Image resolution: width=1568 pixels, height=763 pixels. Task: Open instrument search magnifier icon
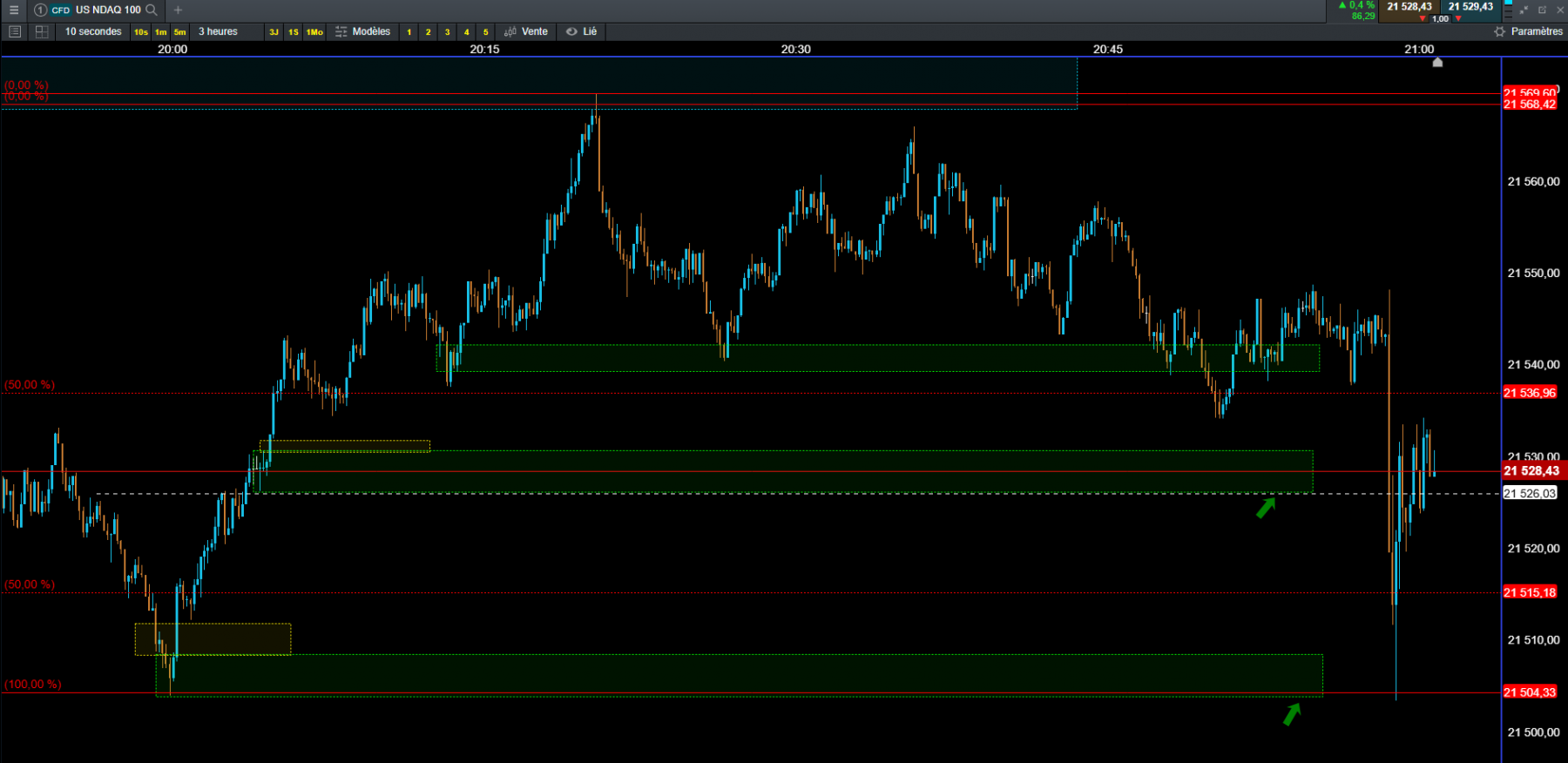[x=152, y=10]
